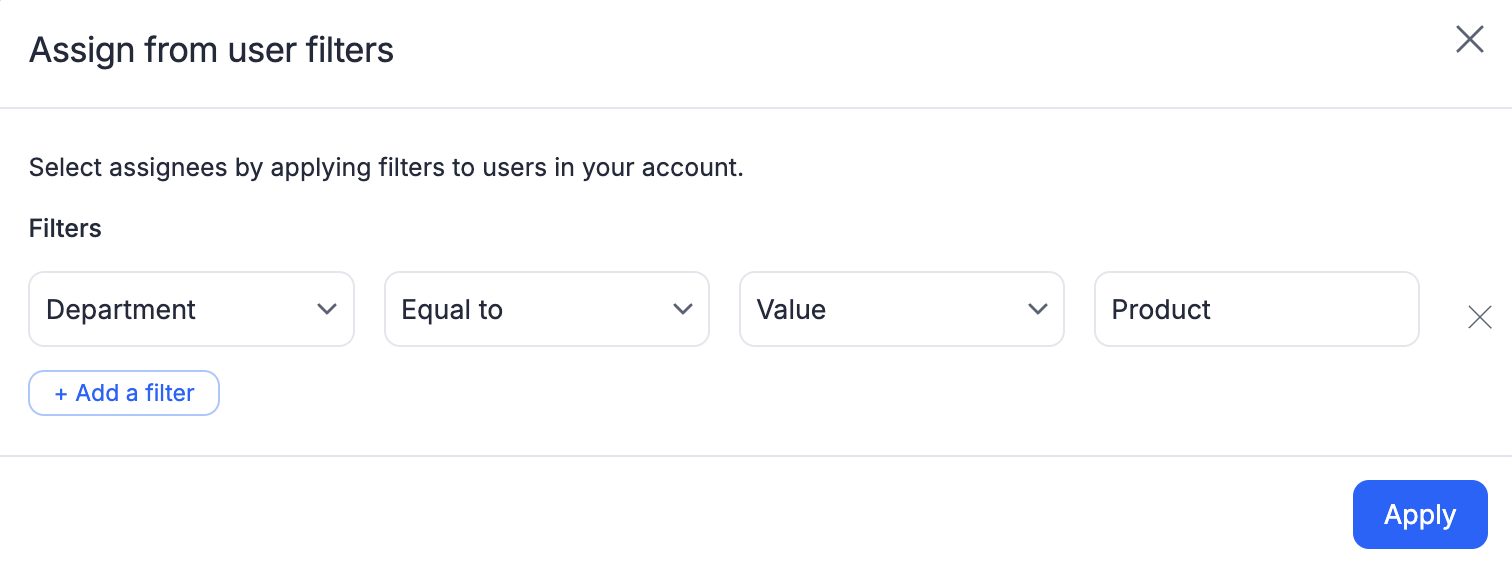This screenshot has width=1512, height=562.
Task: Click the chevron arrow in Equal to dropdown
Action: click(683, 309)
